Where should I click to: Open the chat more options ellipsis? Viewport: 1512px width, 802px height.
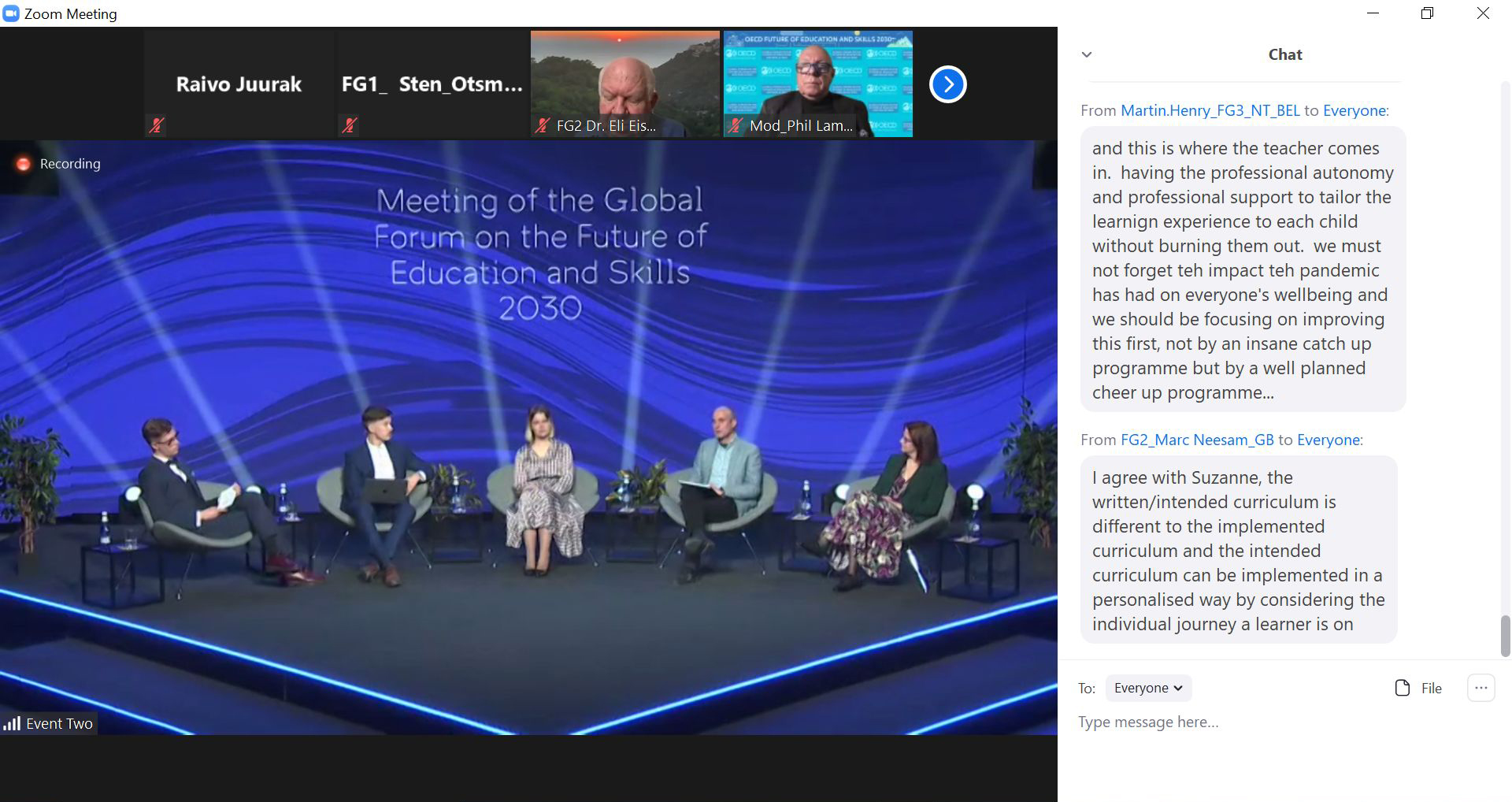(1480, 688)
